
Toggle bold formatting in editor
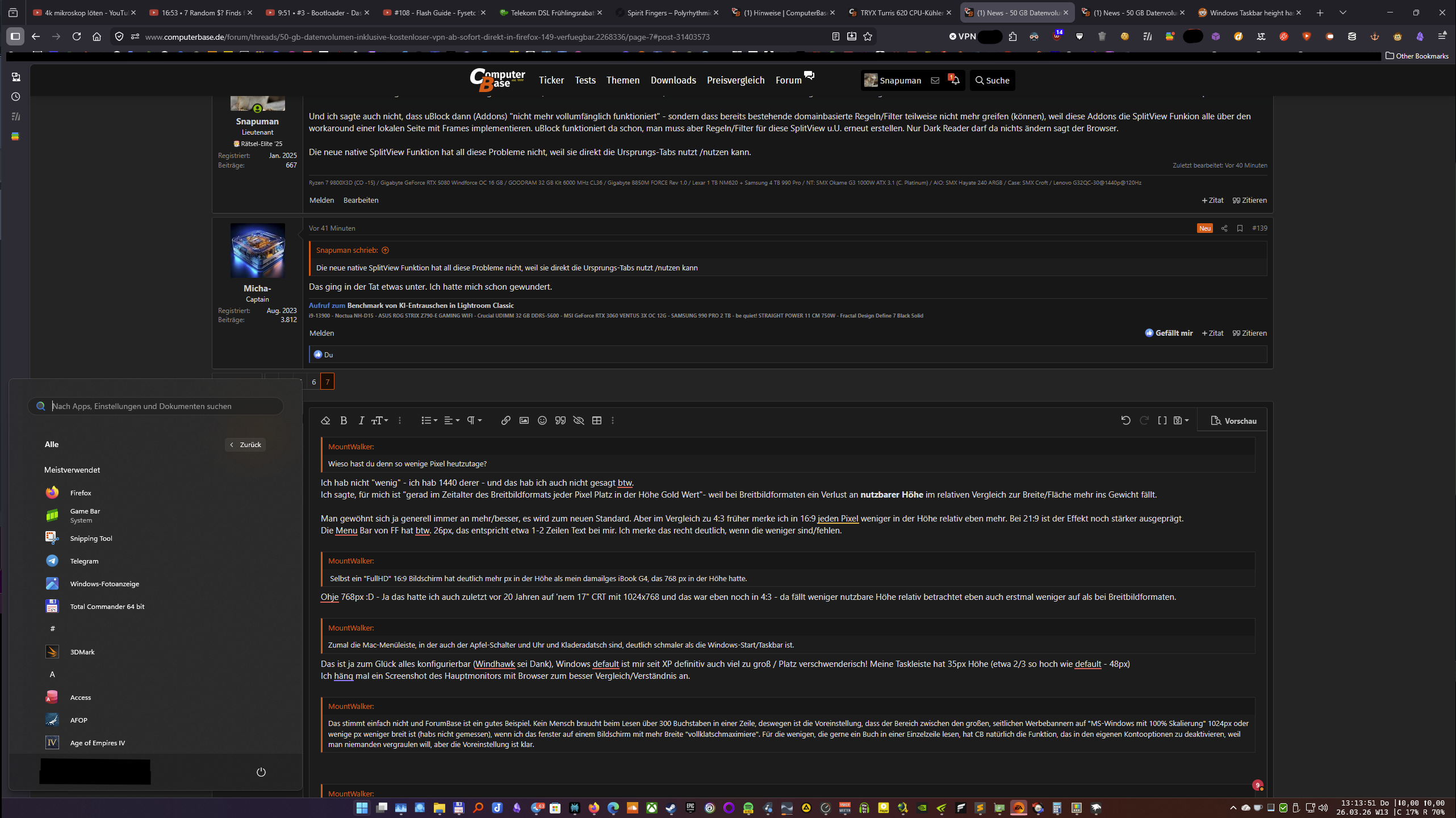tap(344, 420)
